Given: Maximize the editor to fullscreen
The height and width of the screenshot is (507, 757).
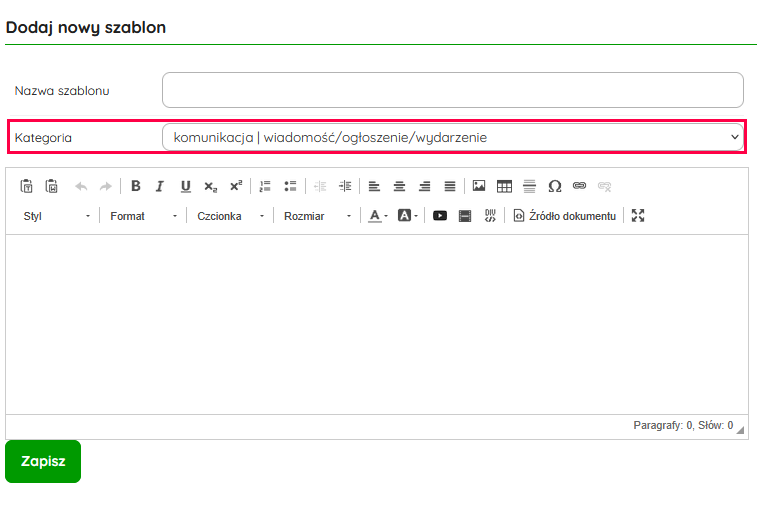Looking at the screenshot, I should (639, 216).
